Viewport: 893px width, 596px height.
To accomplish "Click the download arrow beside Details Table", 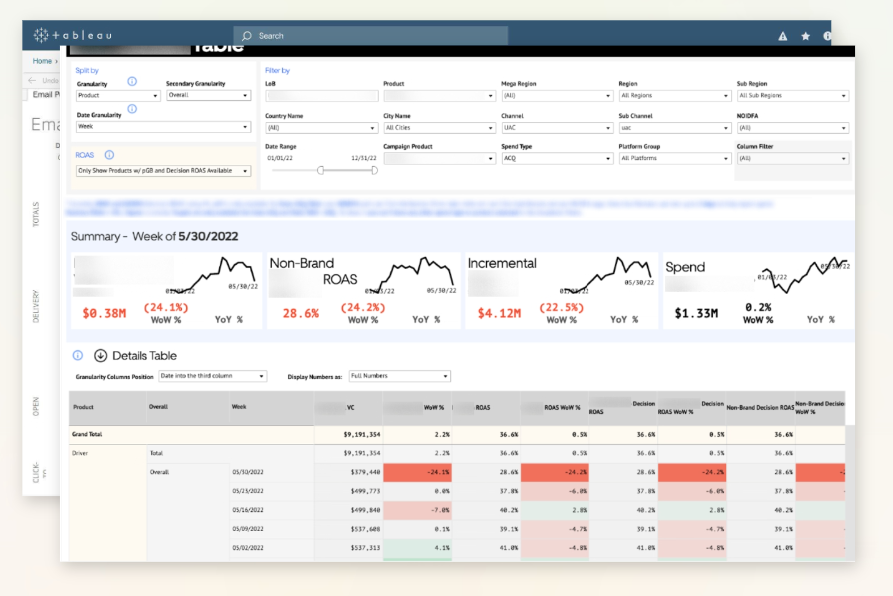I will click(x=100, y=356).
